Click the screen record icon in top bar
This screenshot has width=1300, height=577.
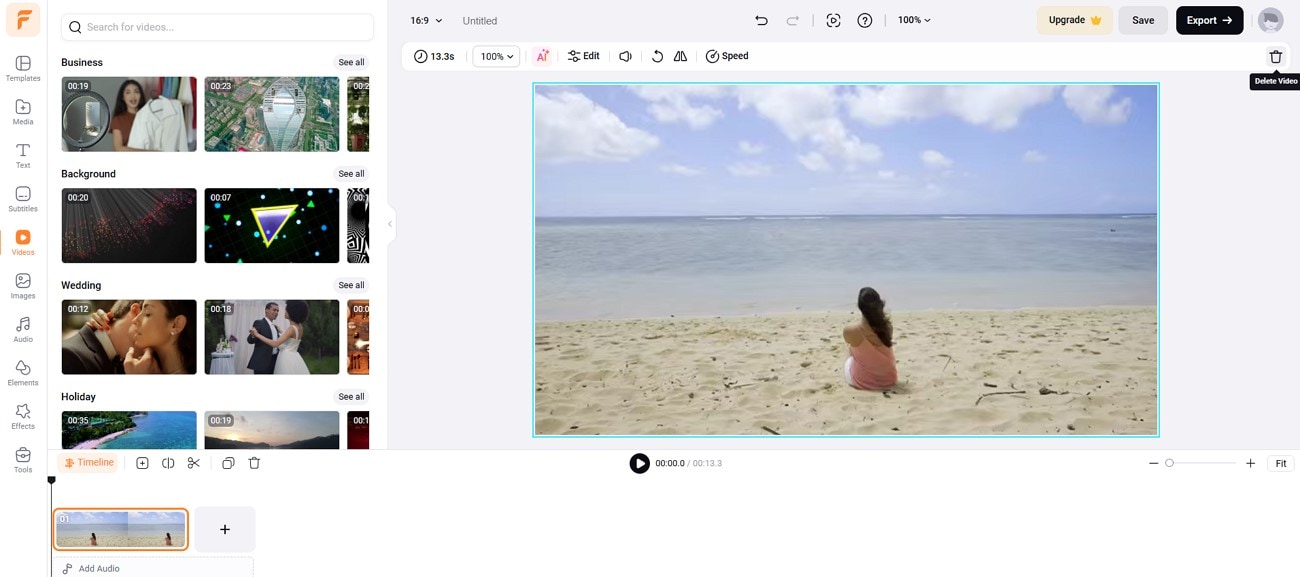(x=834, y=20)
